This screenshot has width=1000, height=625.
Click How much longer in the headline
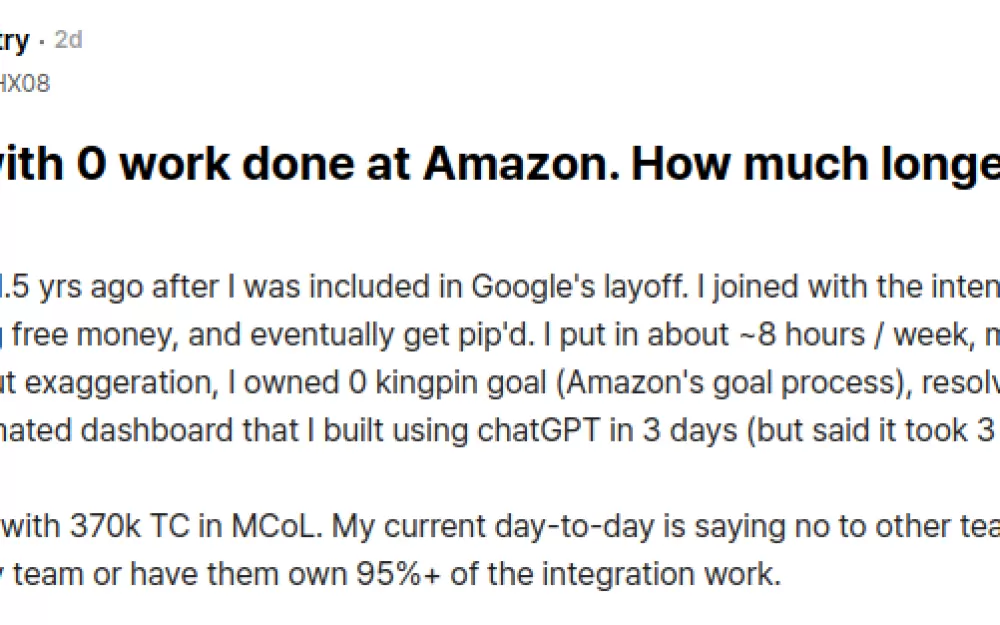tap(816, 165)
